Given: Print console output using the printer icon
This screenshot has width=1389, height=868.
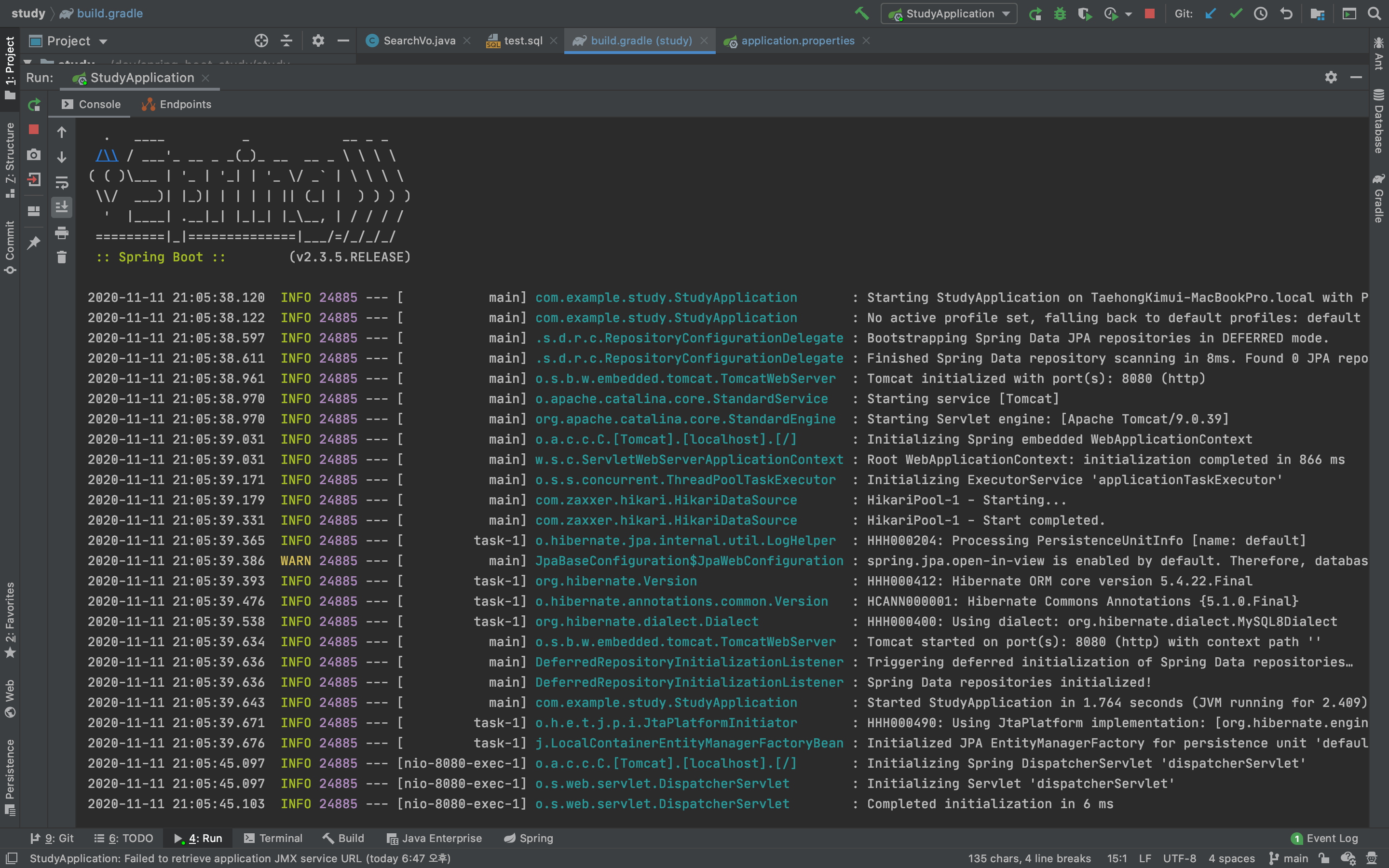Looking at the screenshot, I should 62,232.
